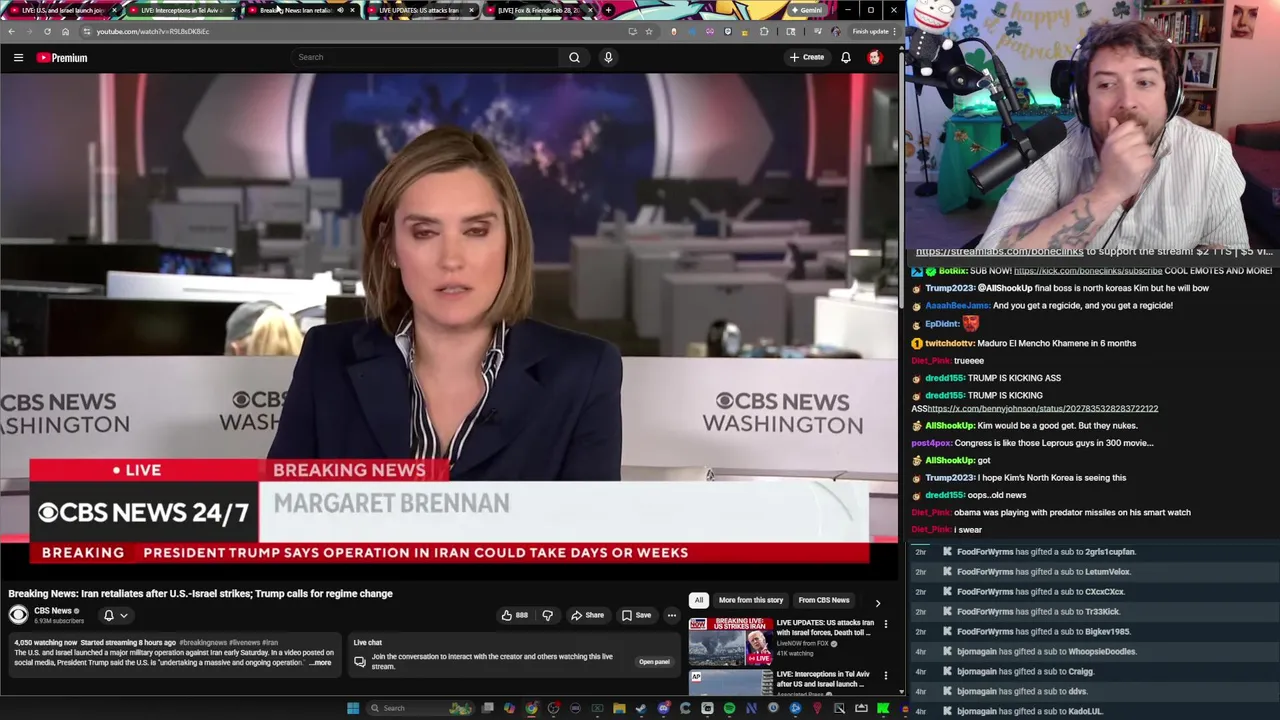The height and width of the screenshot is (720, 1280).
Task: Bookmark this page with star icon
Action: click(649, 31)
